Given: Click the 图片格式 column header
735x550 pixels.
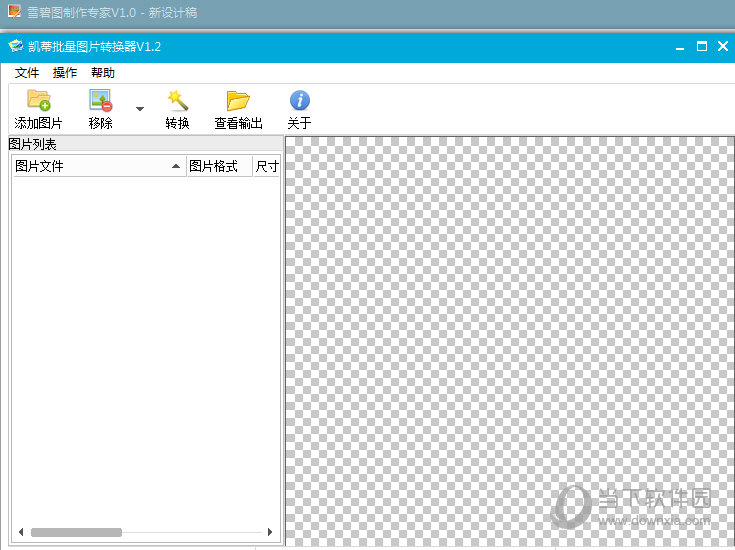Looking at the screenshot, I should (x=219, y=166).
